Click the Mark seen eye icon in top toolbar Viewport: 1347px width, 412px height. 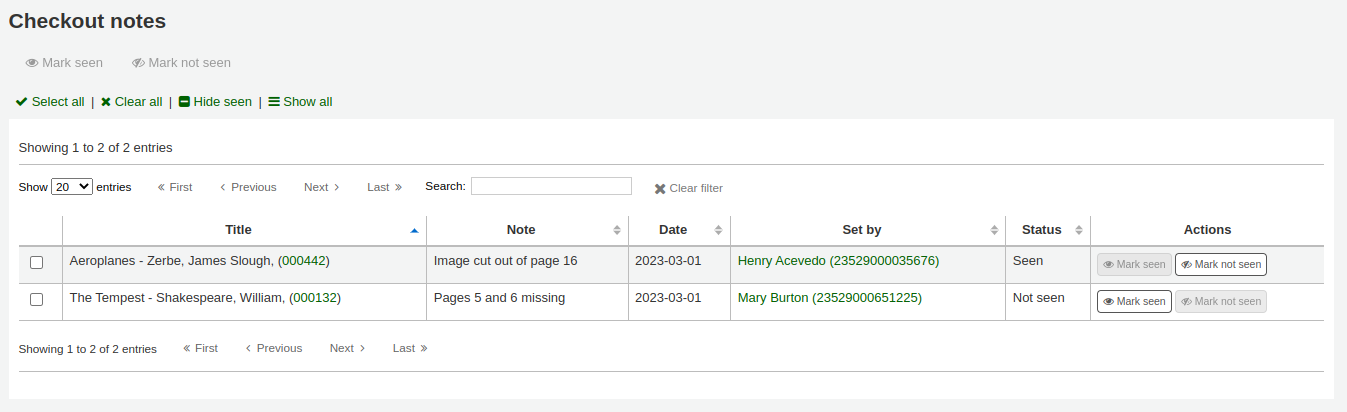tap(32, 63)
